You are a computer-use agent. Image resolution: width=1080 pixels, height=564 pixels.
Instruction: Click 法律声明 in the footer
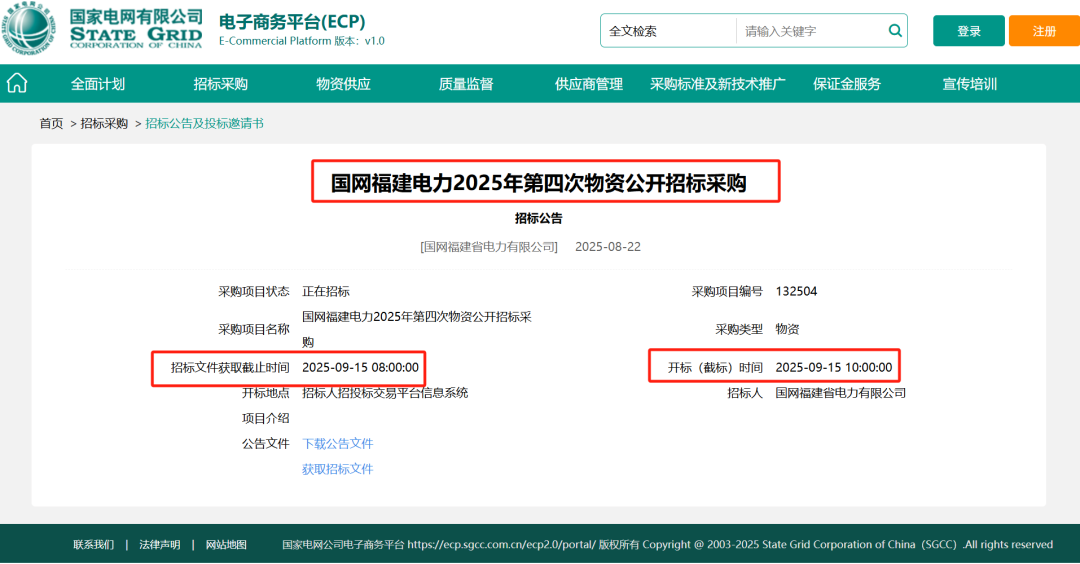point(160,544)
